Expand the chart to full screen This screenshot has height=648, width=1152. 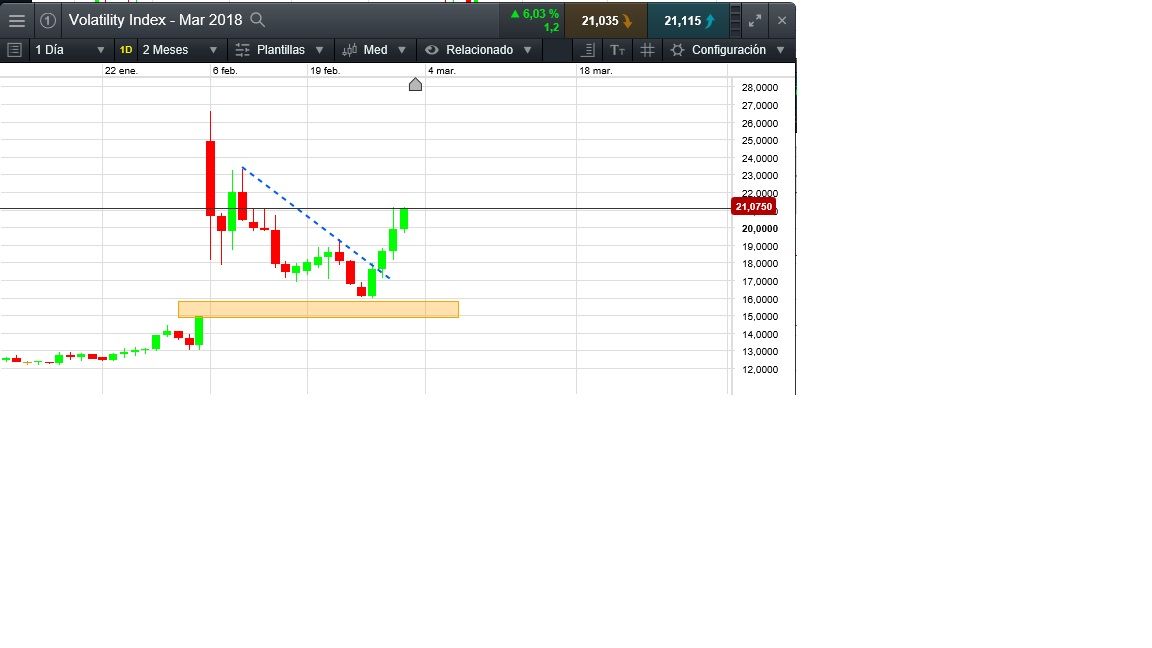click(x=755, y=20)
